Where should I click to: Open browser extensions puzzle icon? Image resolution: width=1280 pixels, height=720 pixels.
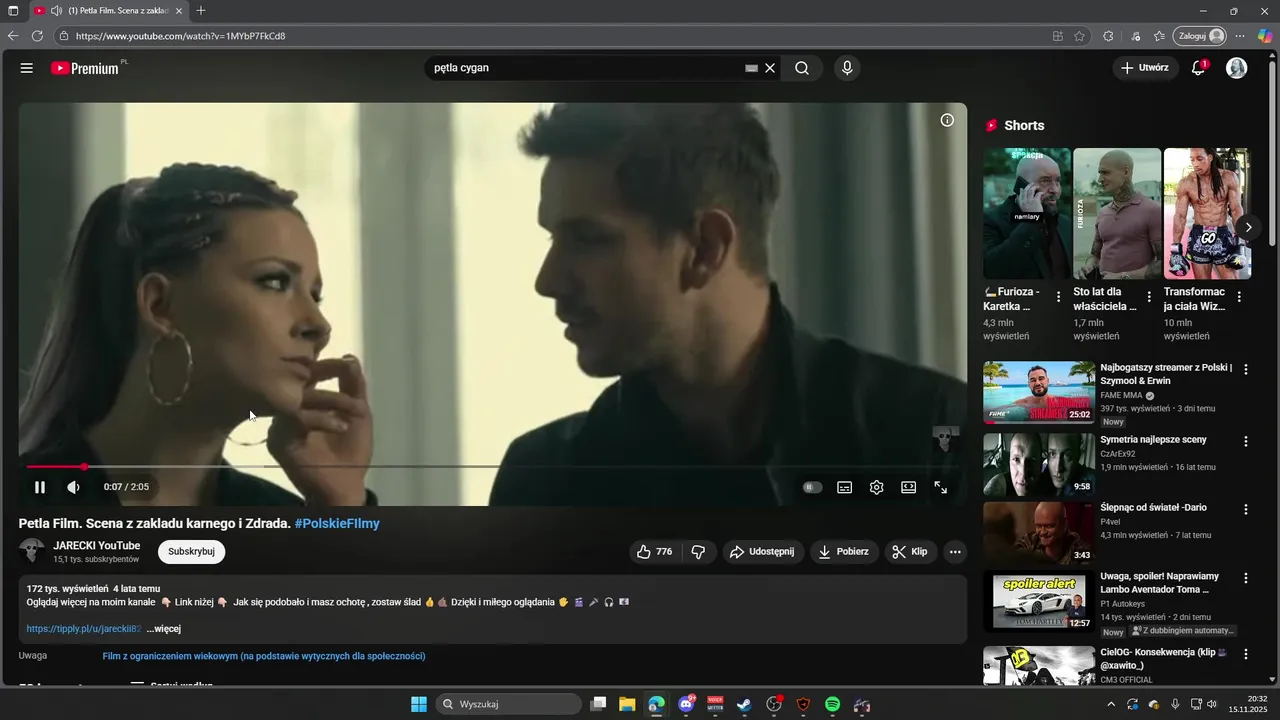(x=1108, y=36)
